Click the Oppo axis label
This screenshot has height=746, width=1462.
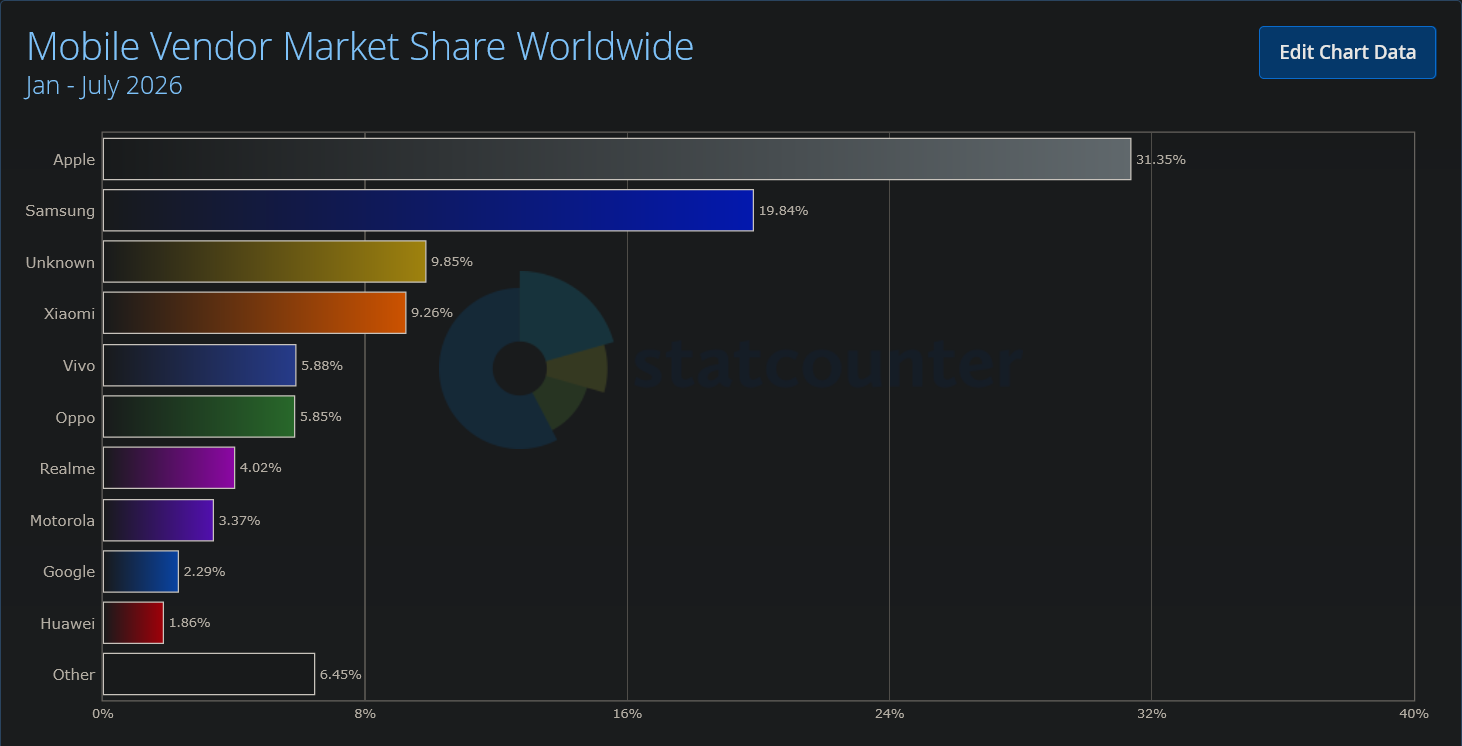pos(76,418)
